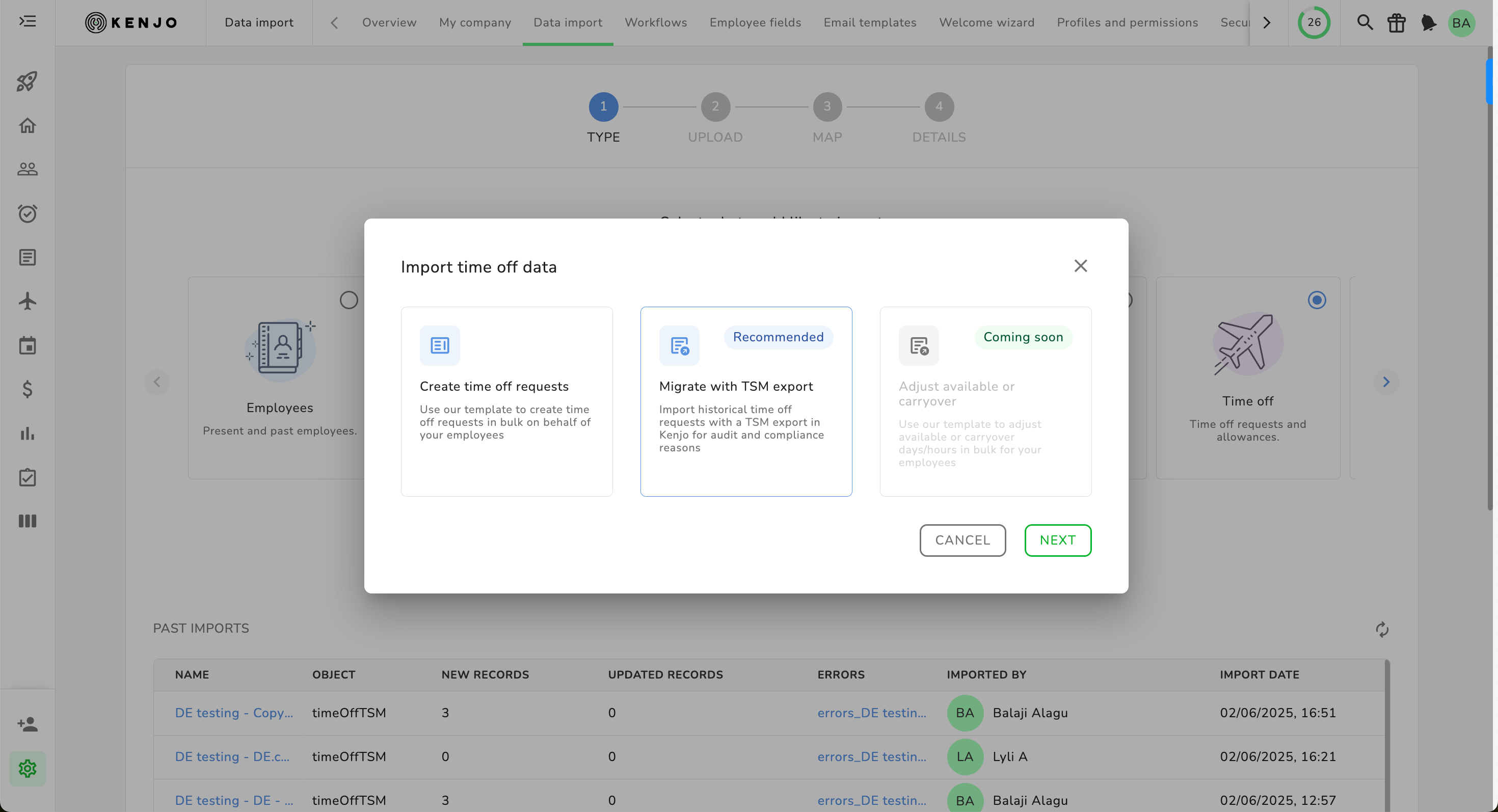Select the Employees card radio button

(x=349, y=300)
